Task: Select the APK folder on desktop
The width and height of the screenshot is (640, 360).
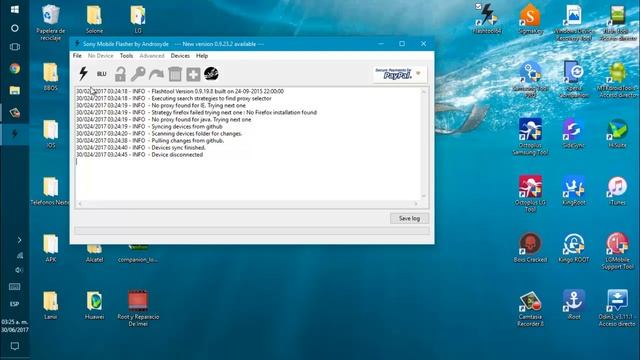Action: [x=51, y=247]
